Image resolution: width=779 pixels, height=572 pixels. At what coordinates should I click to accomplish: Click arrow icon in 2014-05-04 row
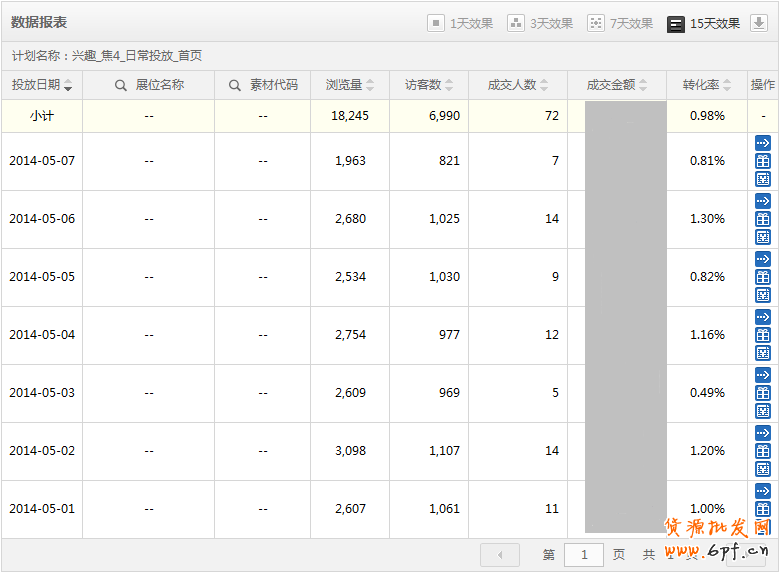coord(763,317)
